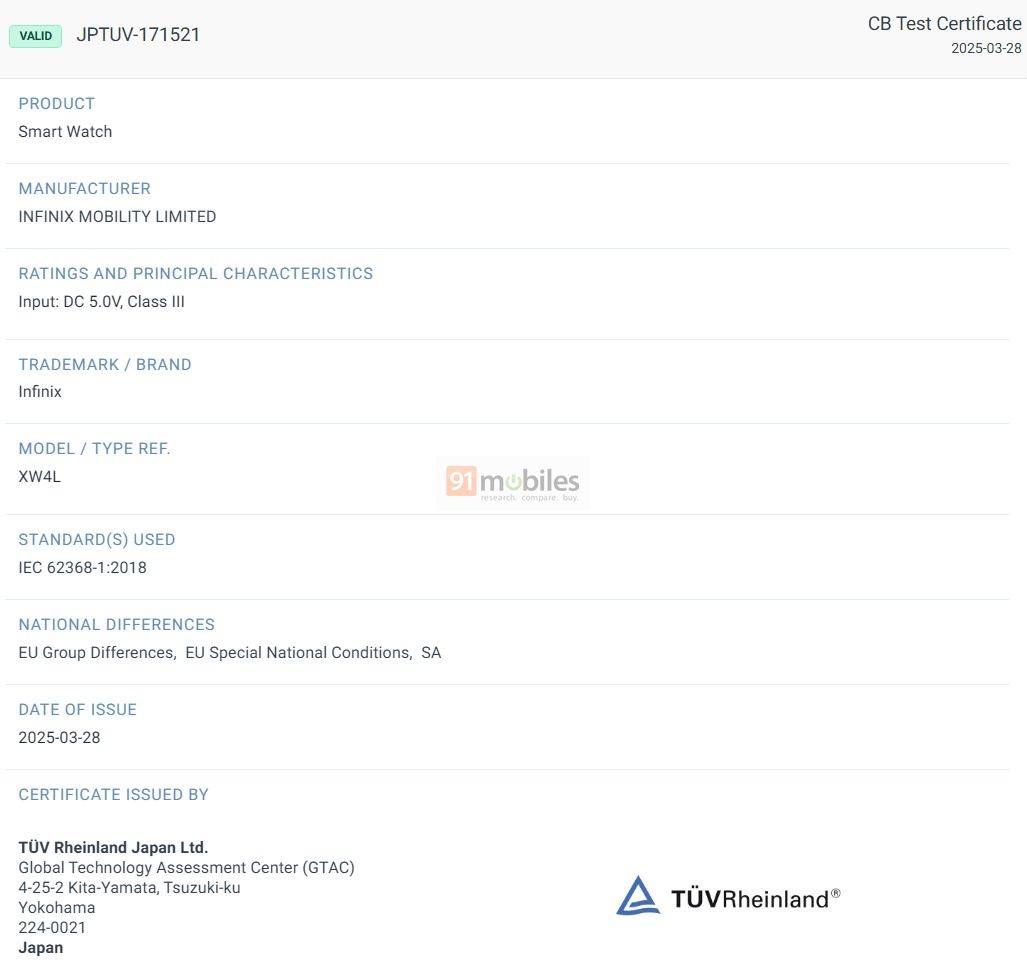
Task: Select INFINIX MOBILITY LIMITED text
Action: tap(117, 216)
